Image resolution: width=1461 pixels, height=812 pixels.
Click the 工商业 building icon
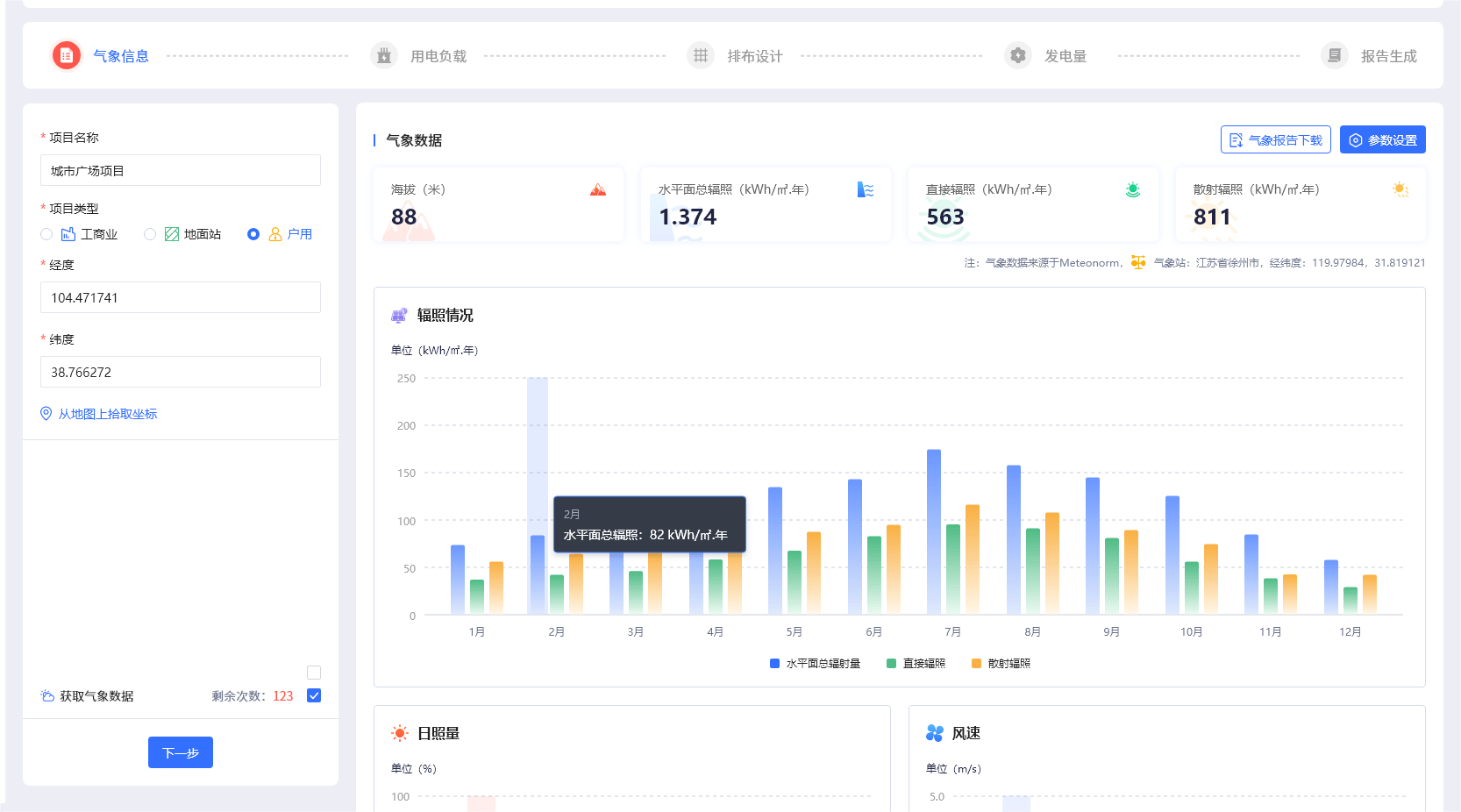point(68,234)
